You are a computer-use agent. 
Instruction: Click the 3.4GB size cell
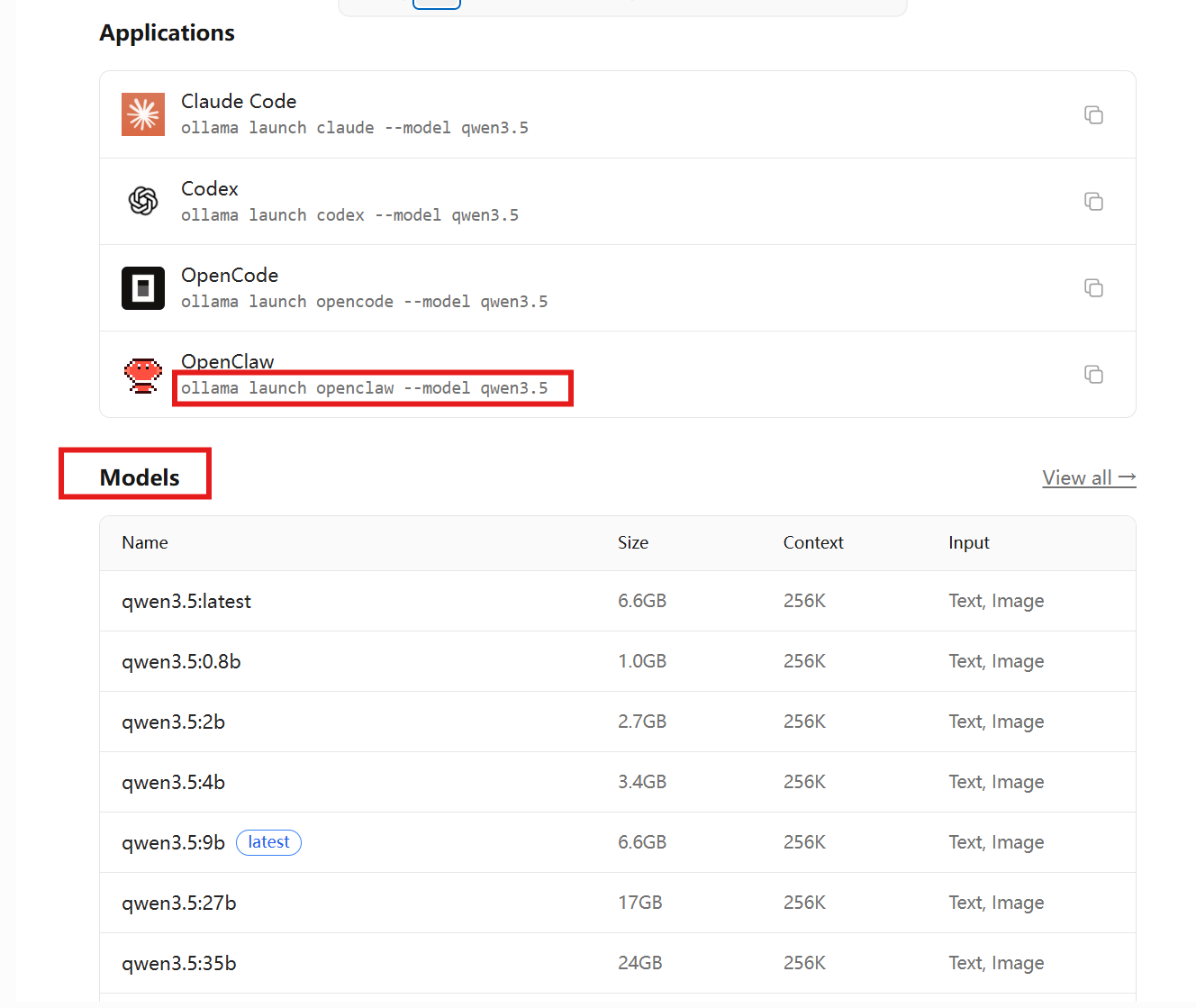[x=642, y=782]
